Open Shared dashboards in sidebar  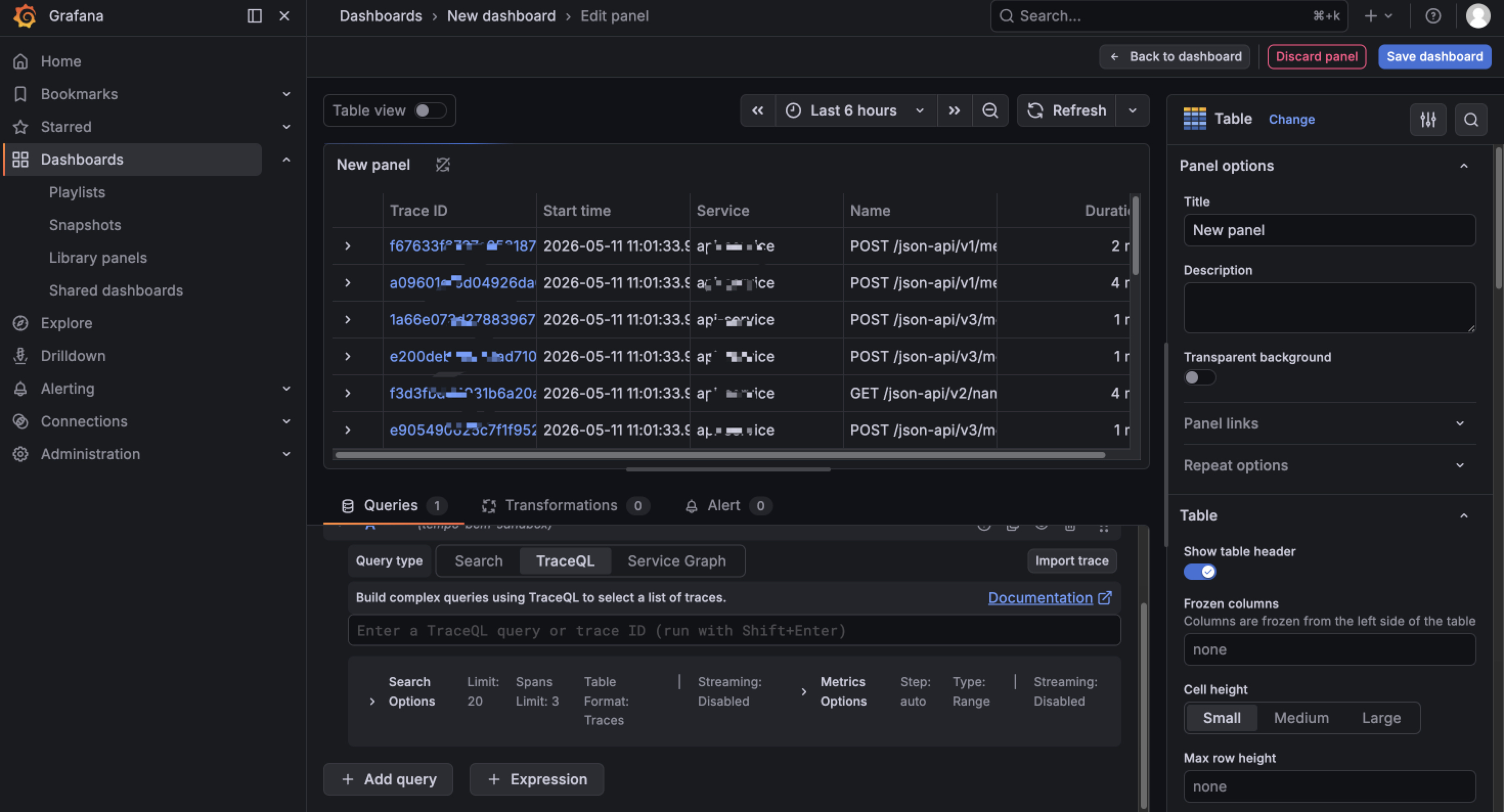point(116,291)
